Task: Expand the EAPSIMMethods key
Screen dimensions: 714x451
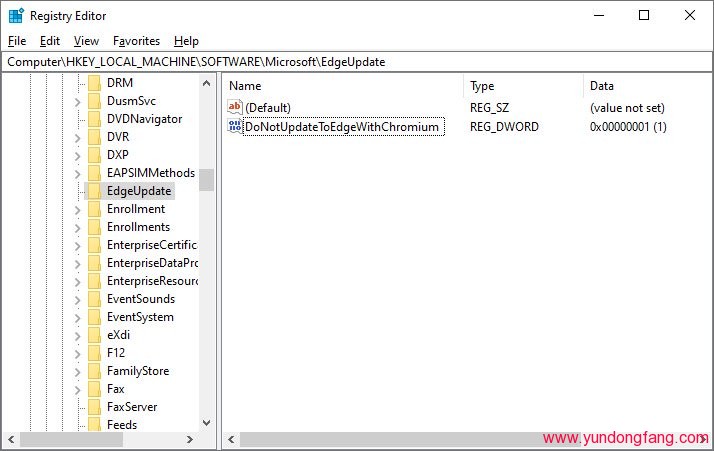Action: tap(77, 174)
